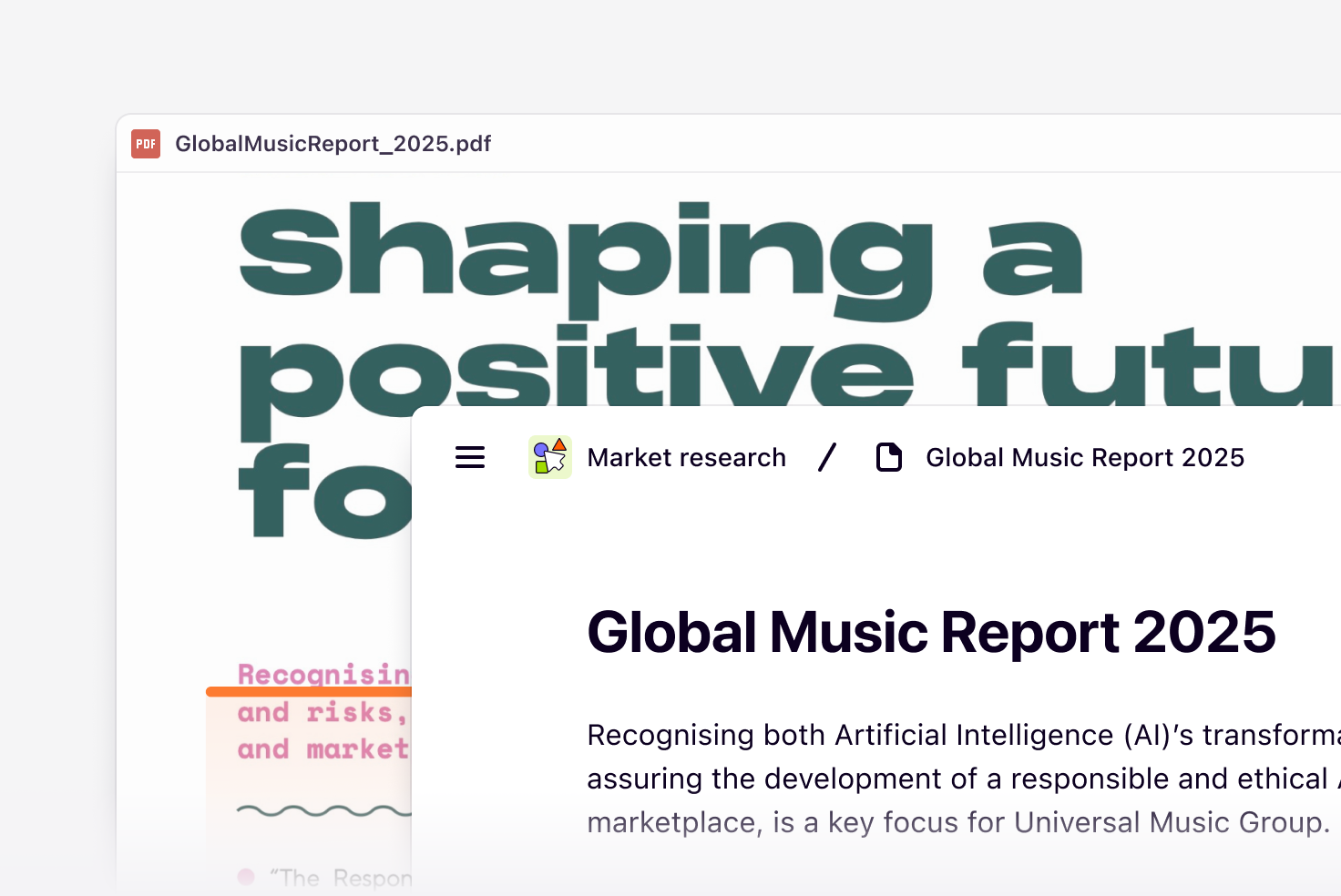Screen dimensions: 1341x896
Task: Click the pink "and risks," text
Action: [x=322, y=712]
